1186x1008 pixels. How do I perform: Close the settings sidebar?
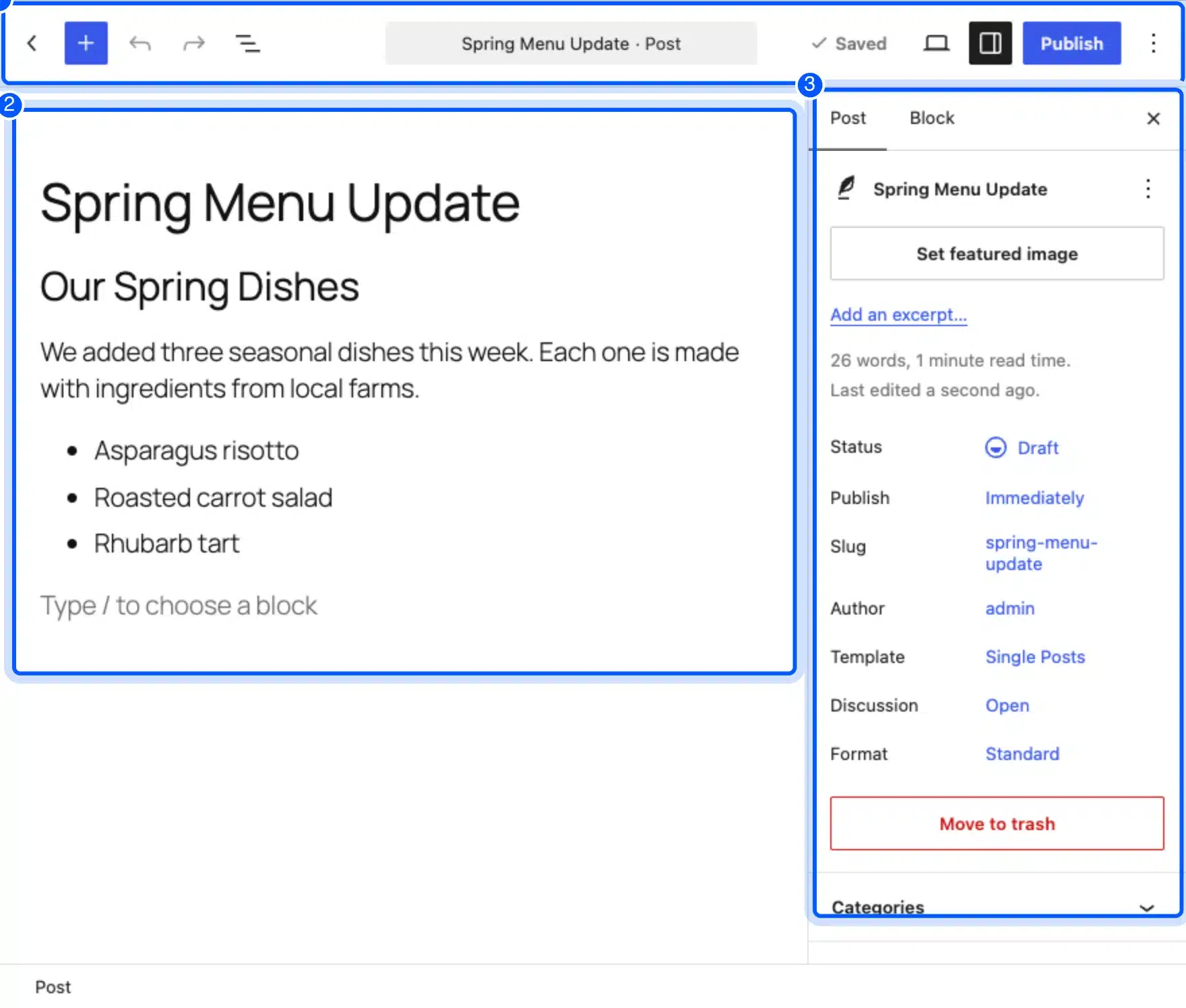click(1153, 119)
